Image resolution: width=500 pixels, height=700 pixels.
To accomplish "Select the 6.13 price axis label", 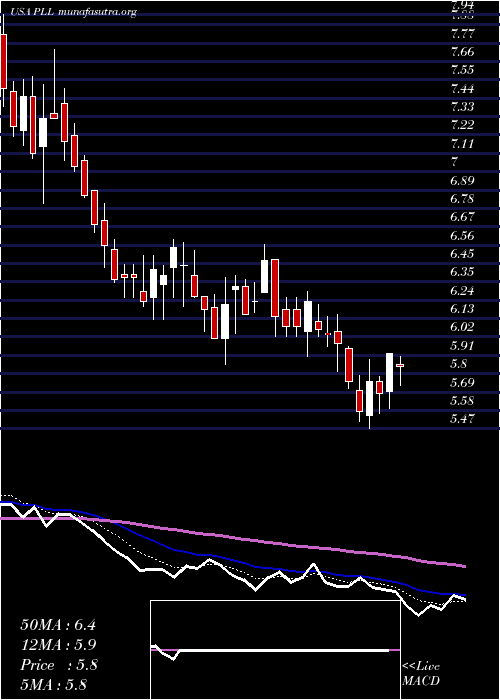I will coord(462,308).
